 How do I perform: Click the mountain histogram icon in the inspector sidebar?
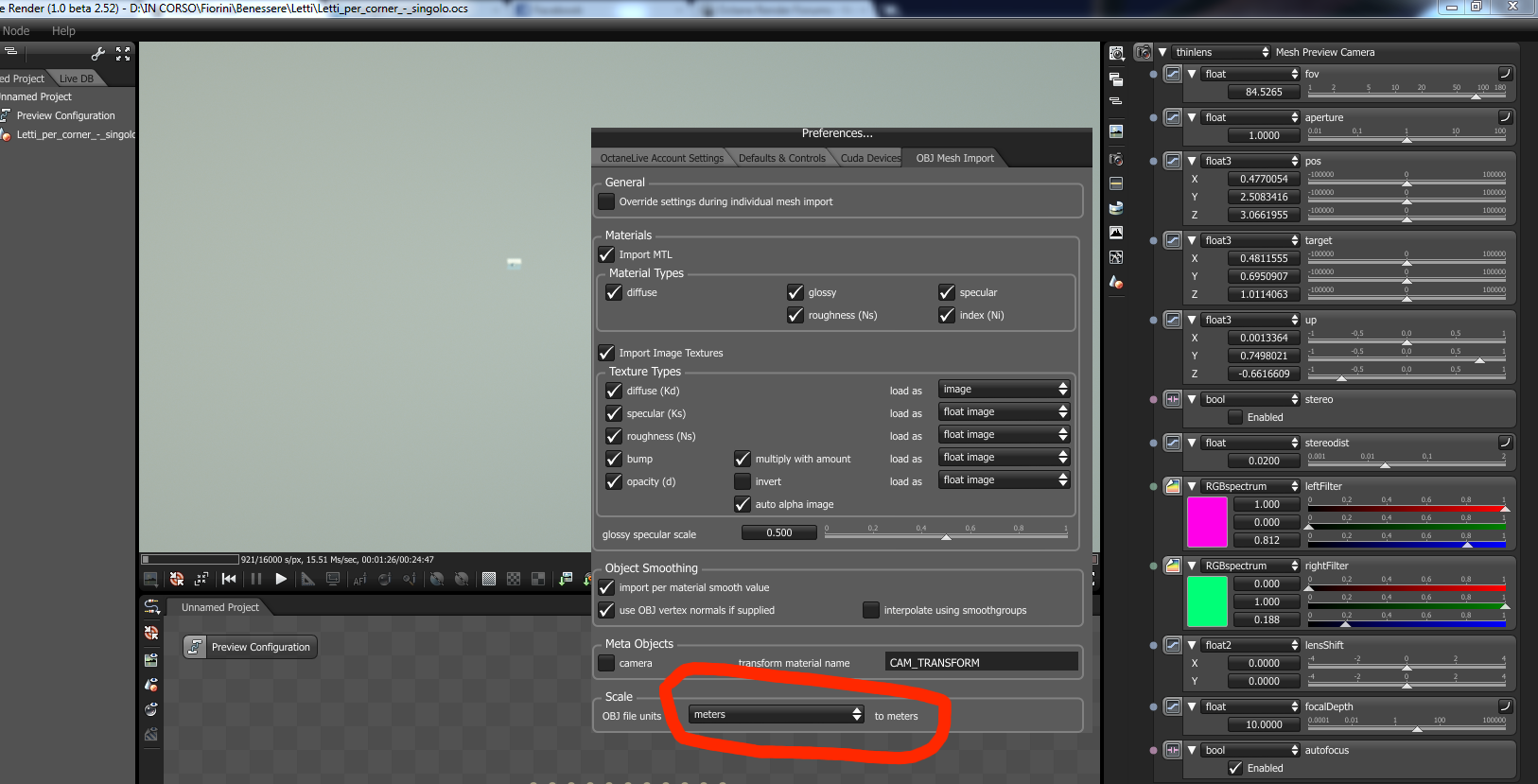tap(1116, 232)
